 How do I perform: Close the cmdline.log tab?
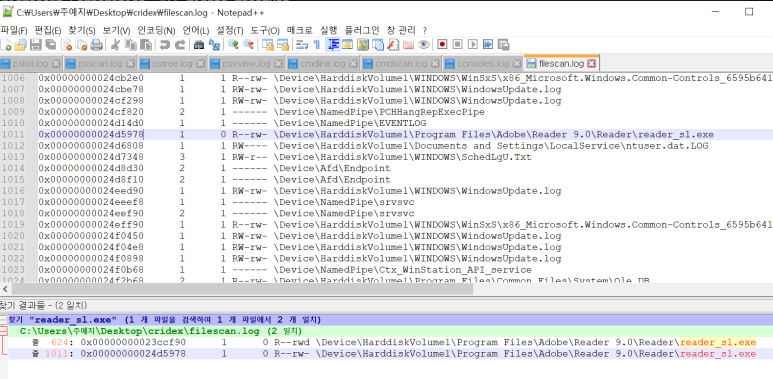354,64
